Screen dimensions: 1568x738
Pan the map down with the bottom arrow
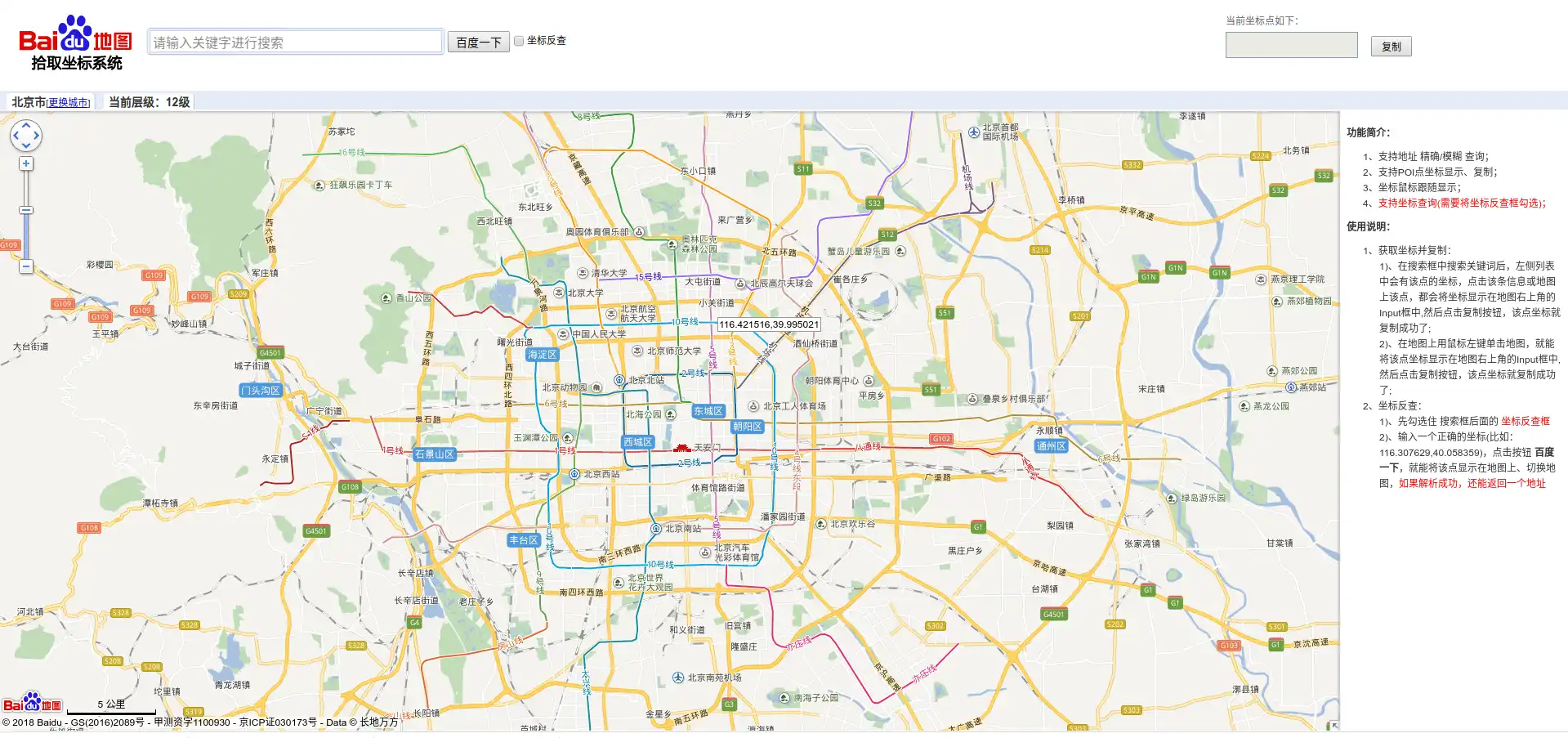pos(26,146)
